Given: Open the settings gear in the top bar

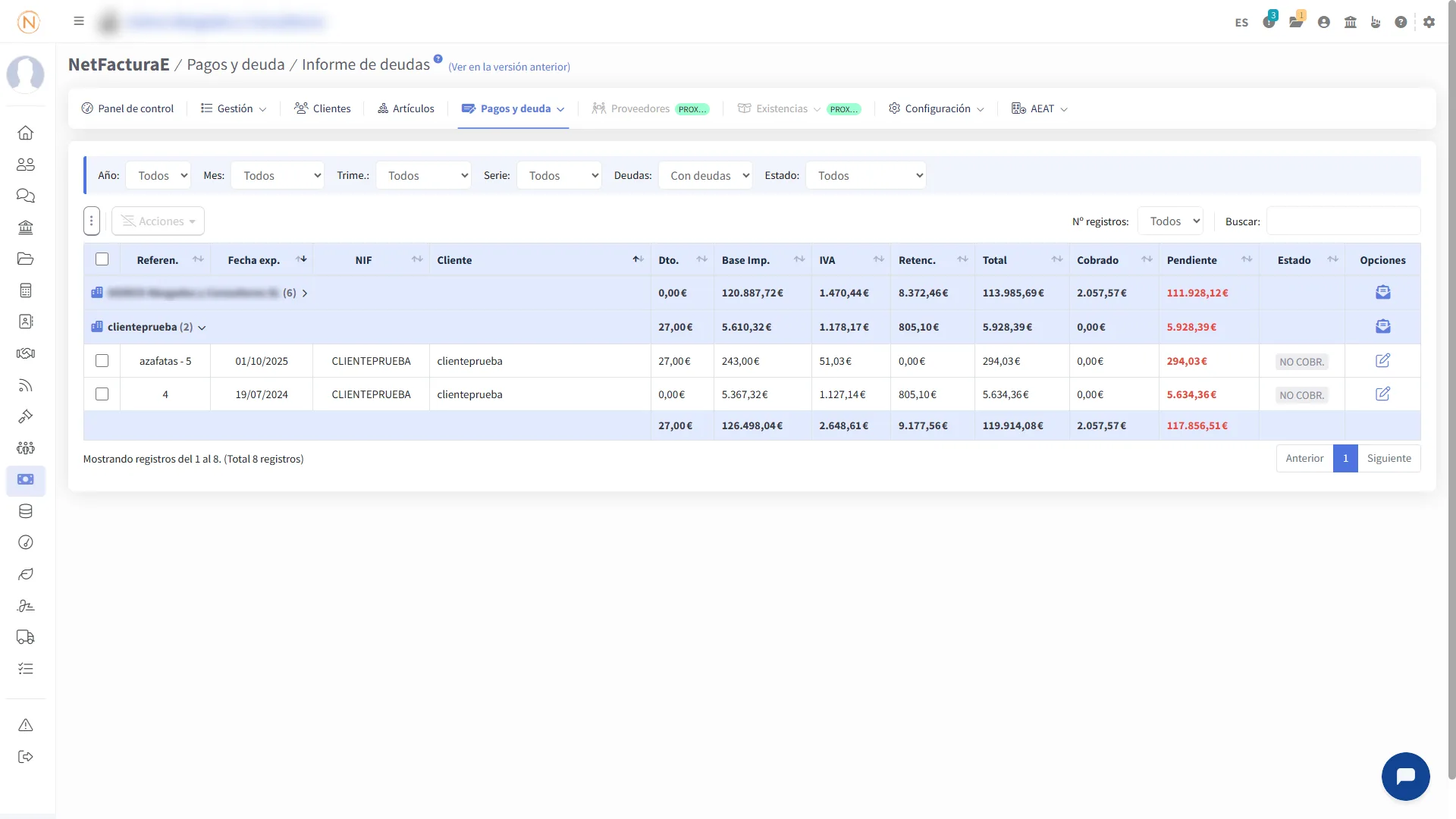Looking at the screenshot, I should click(x=1429, y=22).
